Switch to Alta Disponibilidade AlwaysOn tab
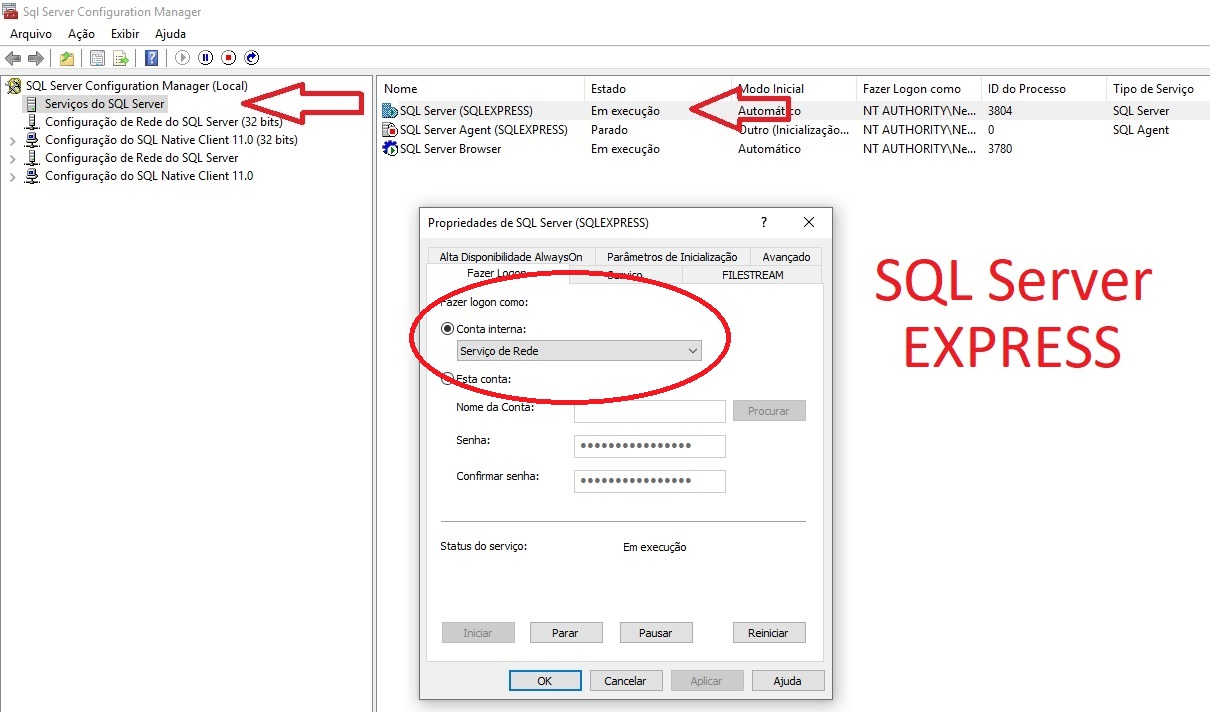The width and height of the screenshot is (1210, 712). point(511,257)
